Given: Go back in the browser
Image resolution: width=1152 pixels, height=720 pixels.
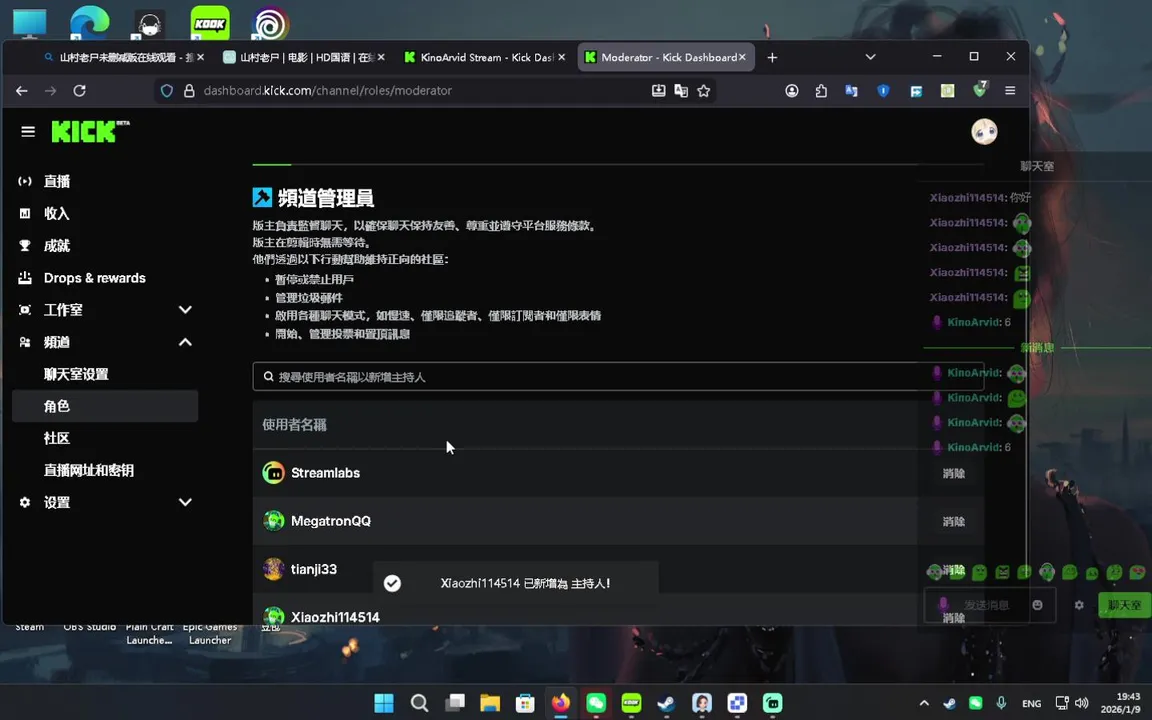Looking at the screenshot, I should pos(22,91).
